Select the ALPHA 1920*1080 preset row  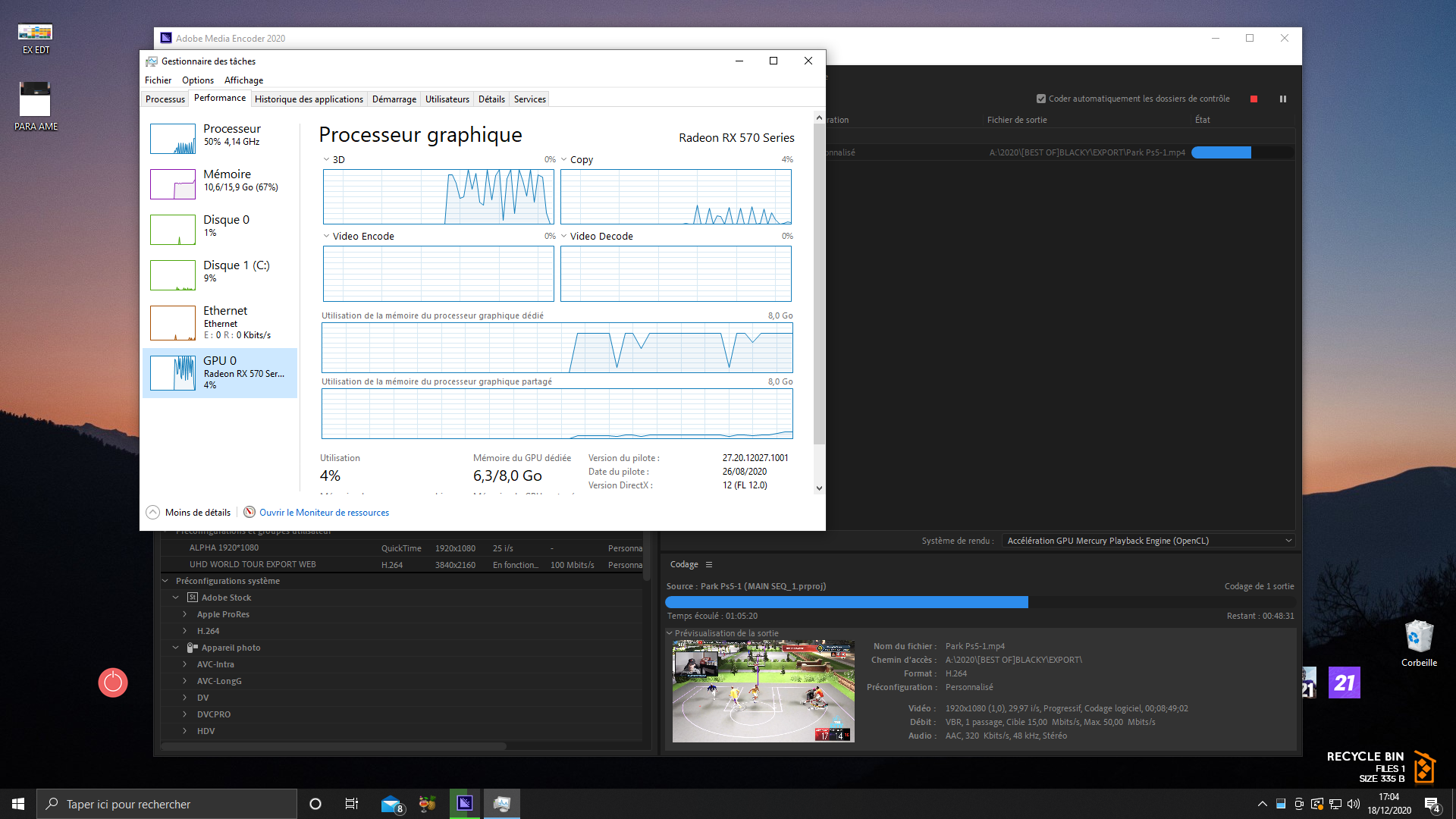point(402,548)
